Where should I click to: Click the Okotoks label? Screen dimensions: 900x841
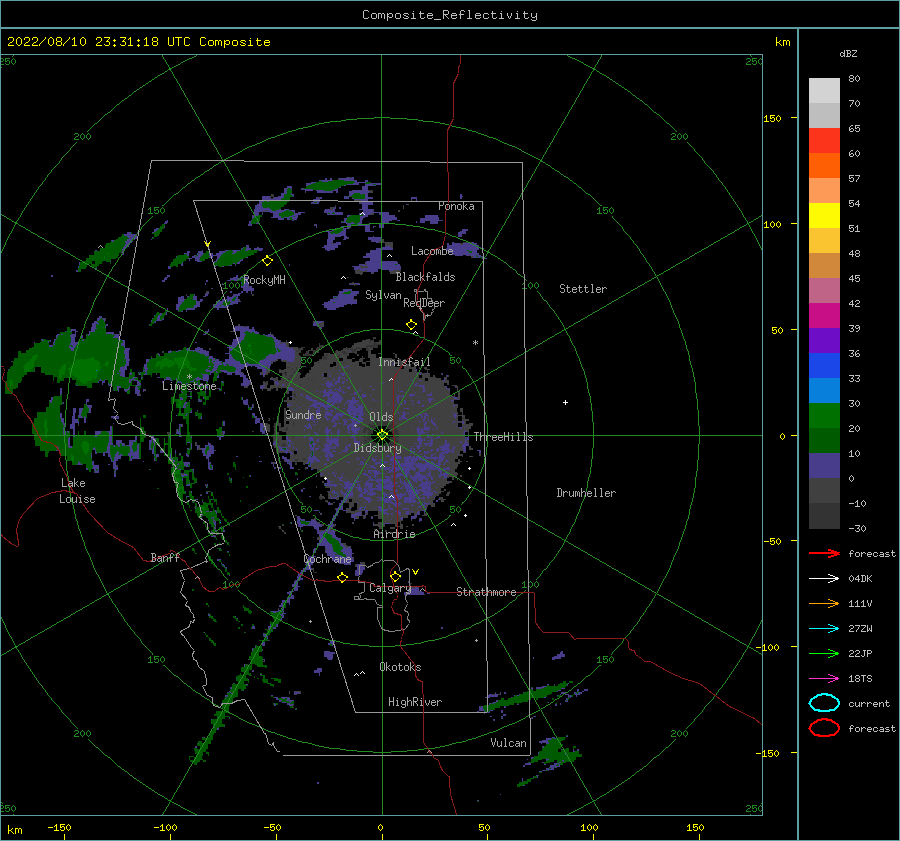[400, 667]
